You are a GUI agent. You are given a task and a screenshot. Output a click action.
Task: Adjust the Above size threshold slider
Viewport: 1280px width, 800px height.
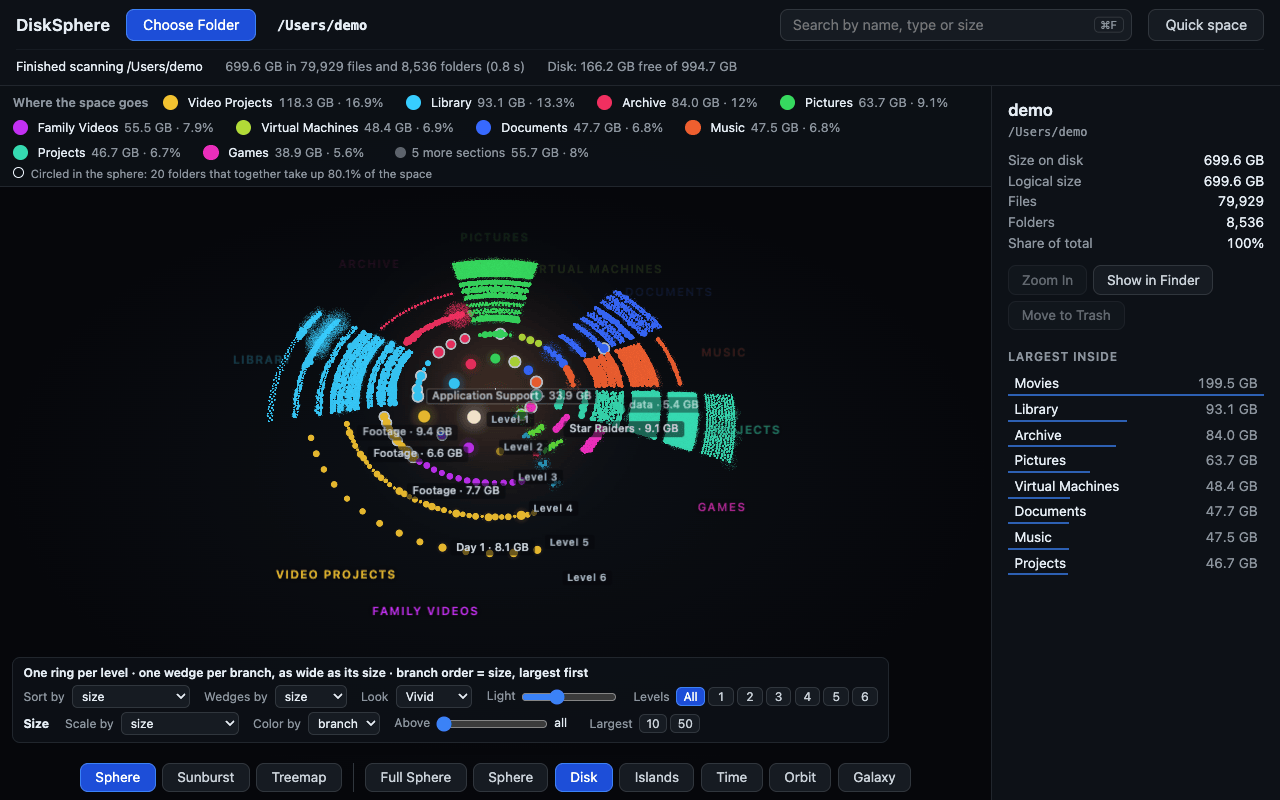click(493, 724)
